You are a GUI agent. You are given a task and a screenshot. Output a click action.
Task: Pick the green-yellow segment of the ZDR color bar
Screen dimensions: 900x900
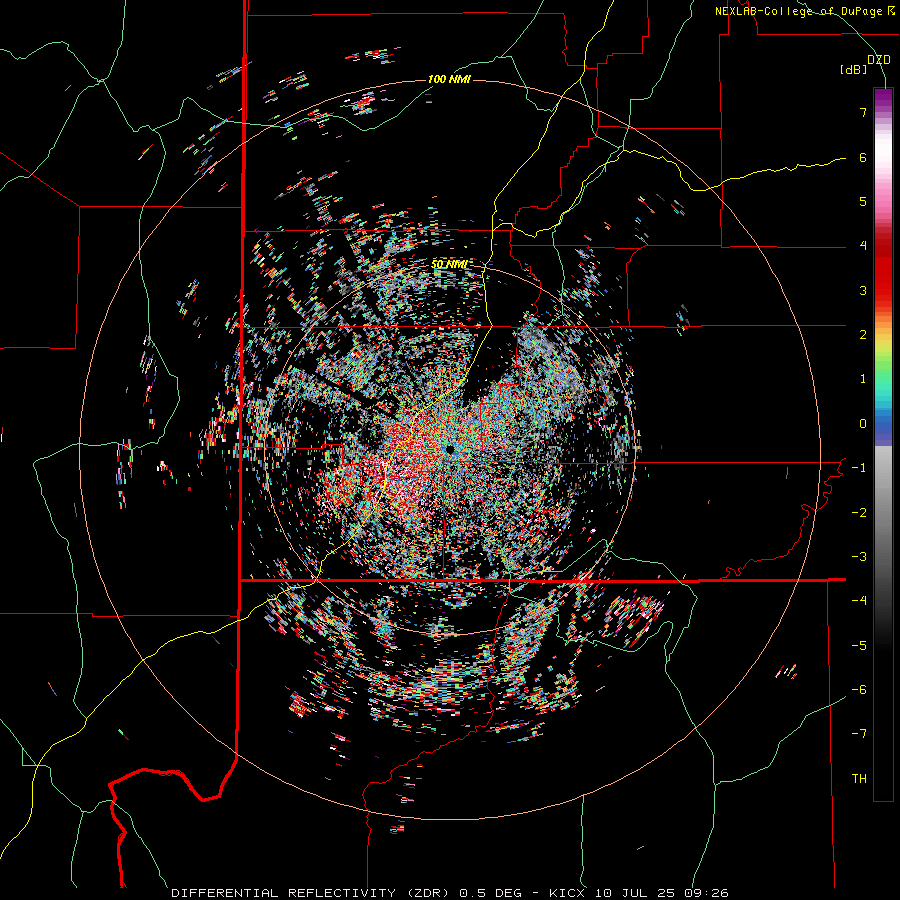(883, 359)
